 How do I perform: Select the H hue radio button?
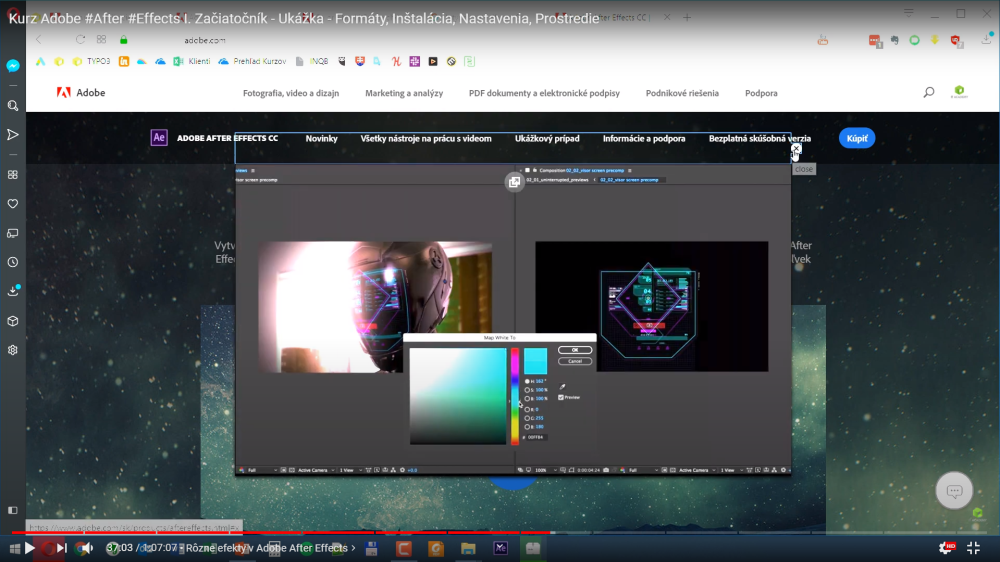pos(528,381)
